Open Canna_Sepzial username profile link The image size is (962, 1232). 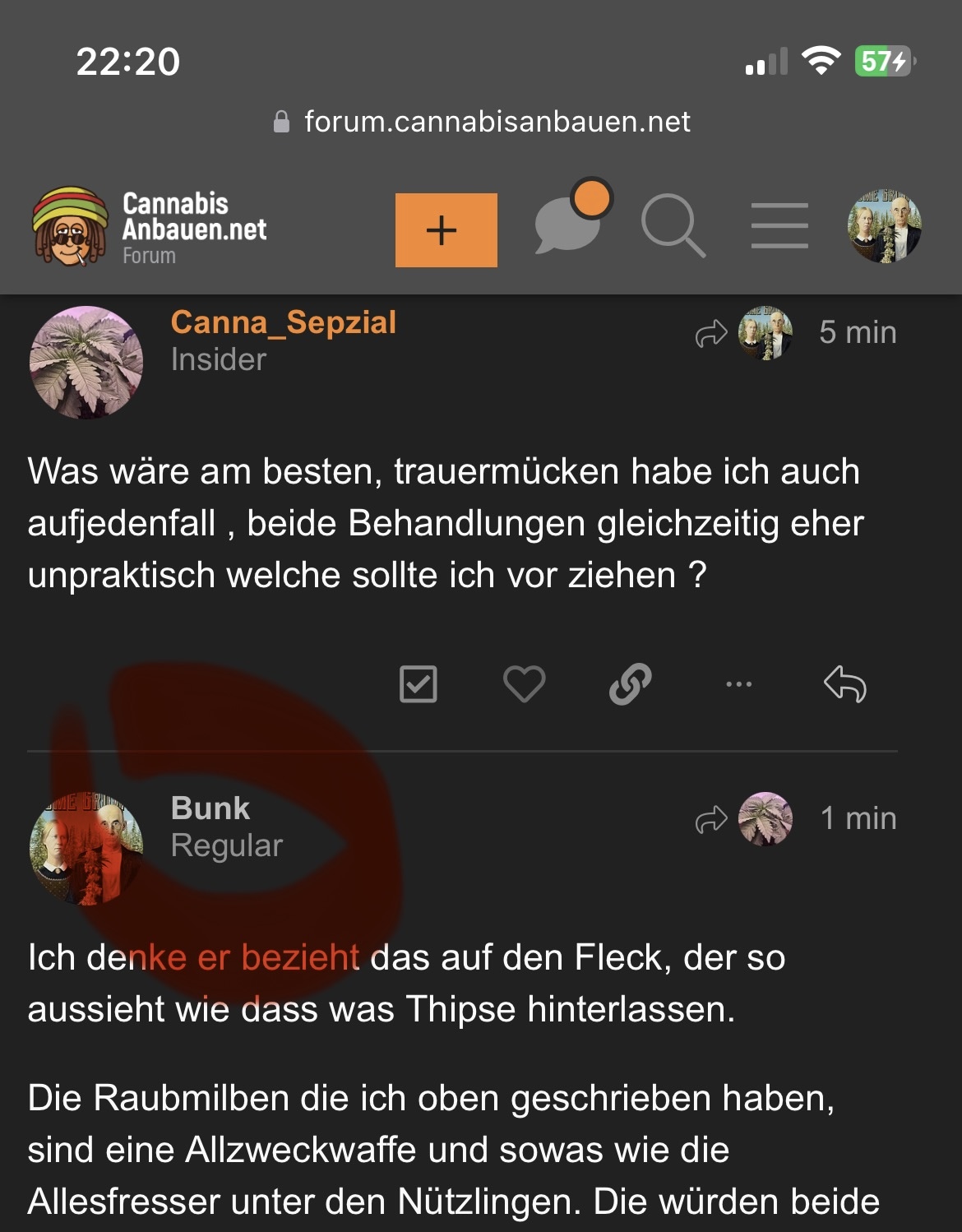pos(283,322)
